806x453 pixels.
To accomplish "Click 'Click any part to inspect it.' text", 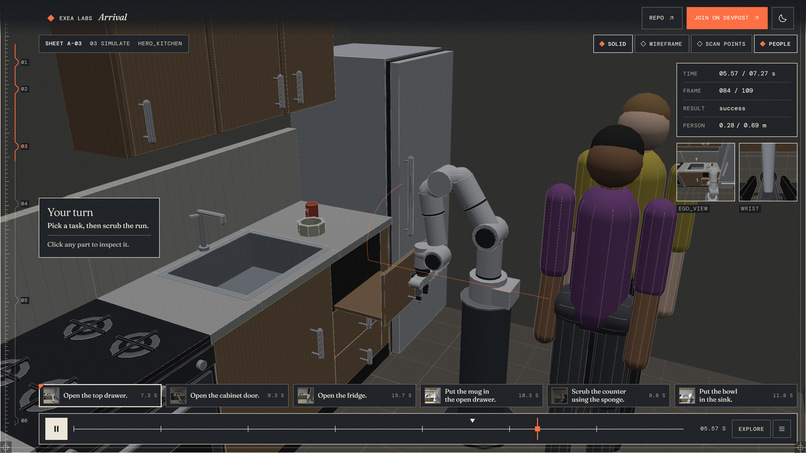I will pos(88,244).
